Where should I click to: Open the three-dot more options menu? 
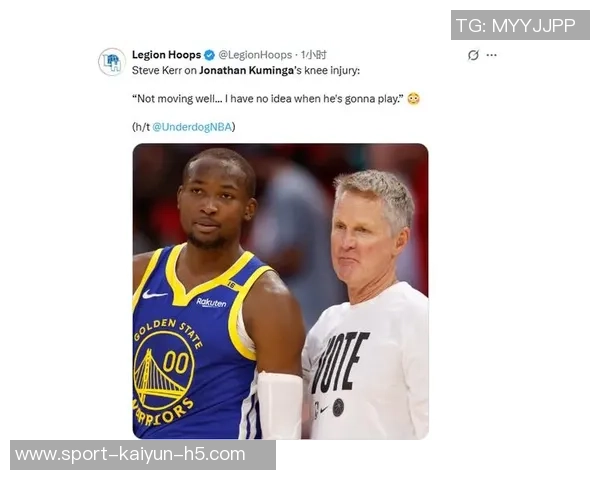(x=491, y=55)
